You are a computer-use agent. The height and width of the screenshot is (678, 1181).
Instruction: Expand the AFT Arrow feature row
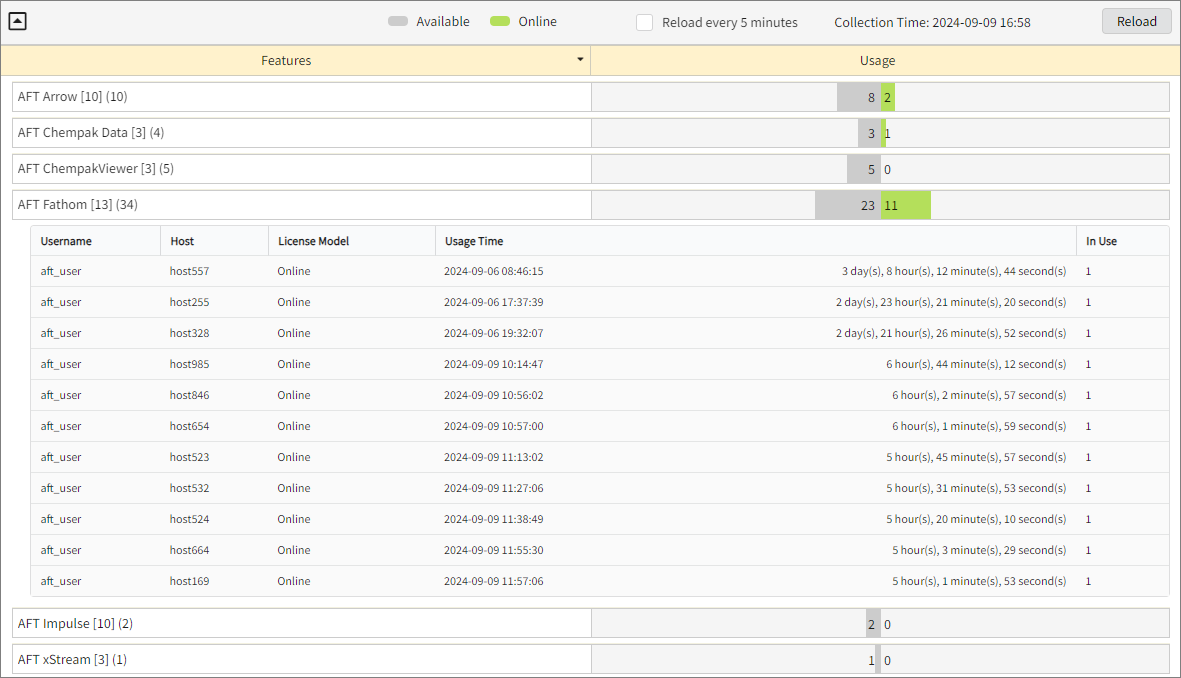(300, 96)
